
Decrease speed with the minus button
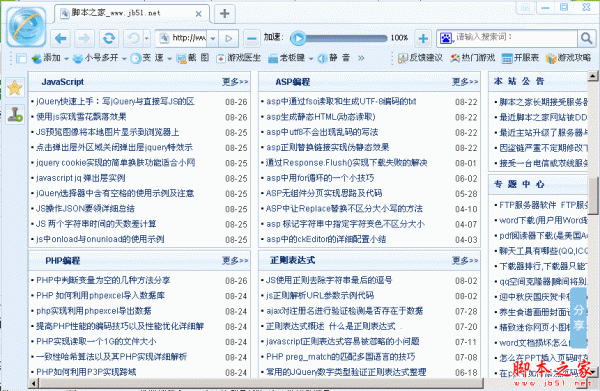(252, 38)
